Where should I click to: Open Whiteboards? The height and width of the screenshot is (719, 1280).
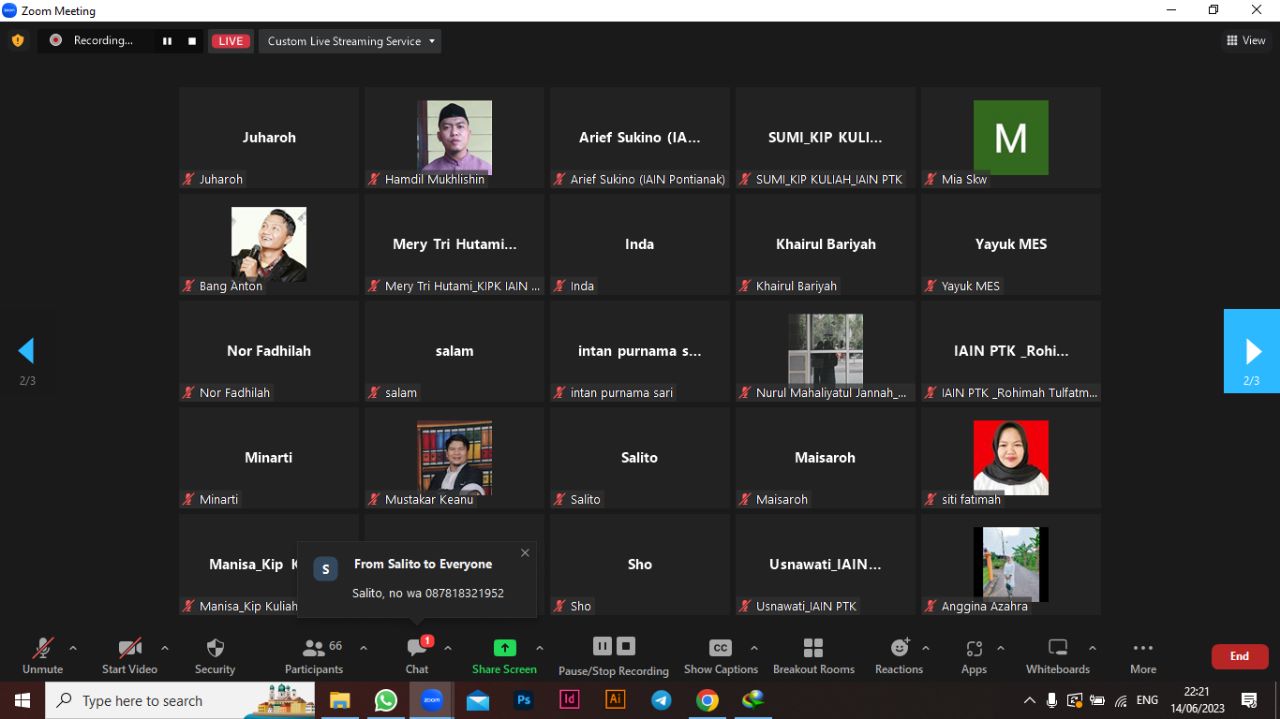click(1057, 655)
